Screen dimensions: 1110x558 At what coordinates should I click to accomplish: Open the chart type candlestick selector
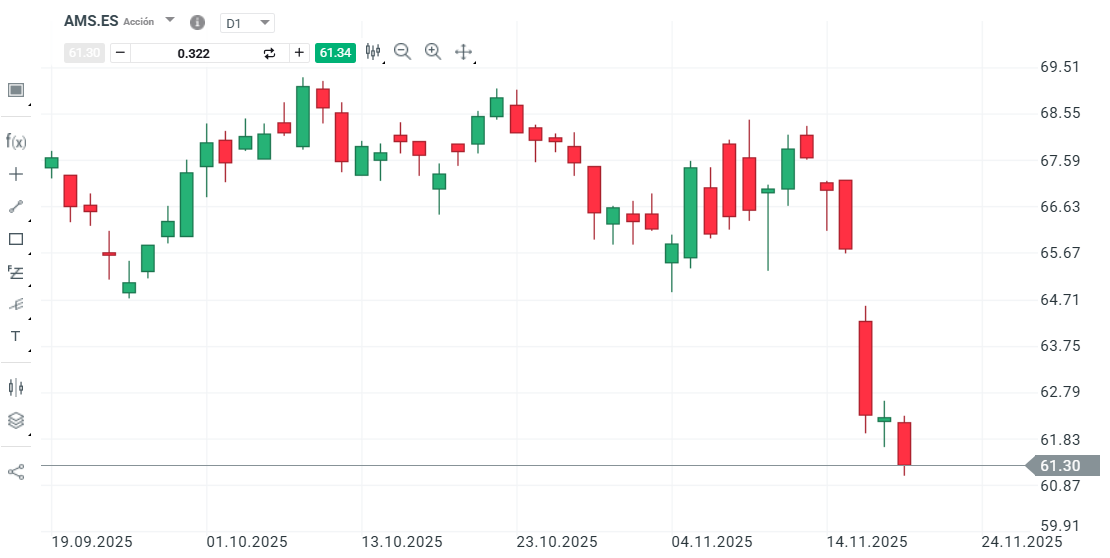[x=374, y=52]
